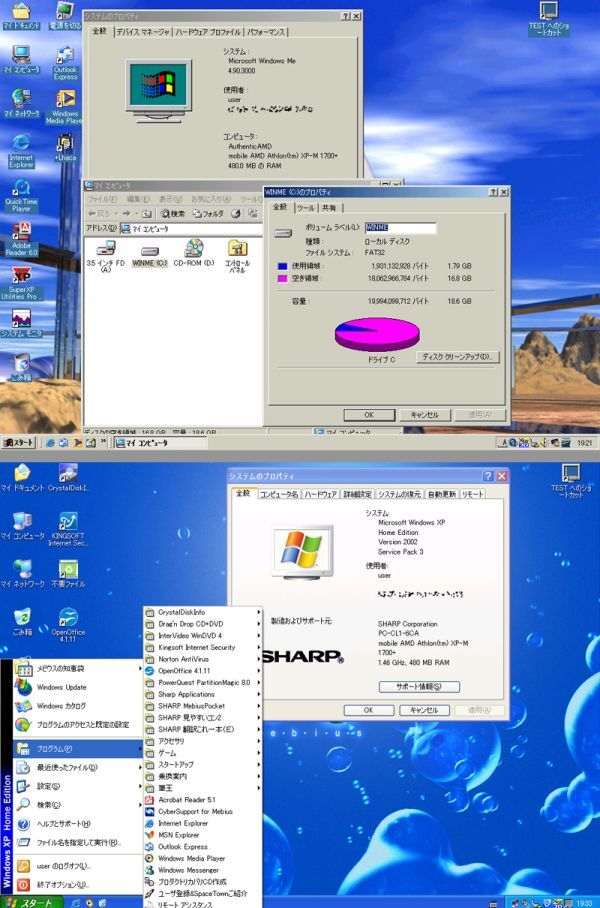Viewport: 600px width, 908px height.
Task: Open the CrystalDiskInfo desktop shortcut icon
Action: tap(68, 473)
